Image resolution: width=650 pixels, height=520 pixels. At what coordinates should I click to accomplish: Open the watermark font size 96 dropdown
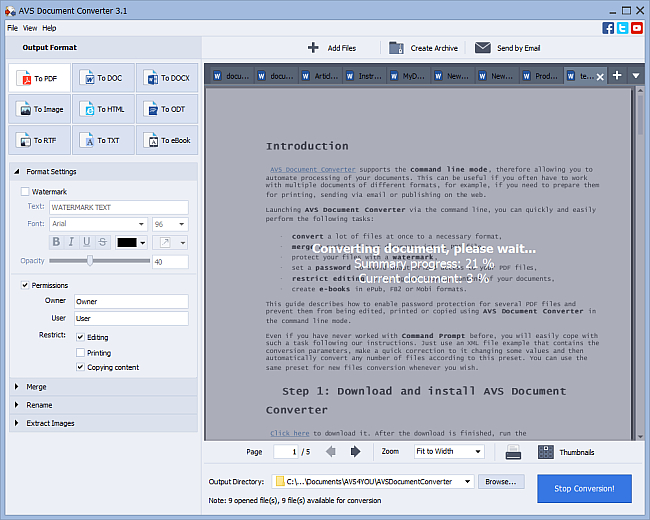[x=170, y=224]
